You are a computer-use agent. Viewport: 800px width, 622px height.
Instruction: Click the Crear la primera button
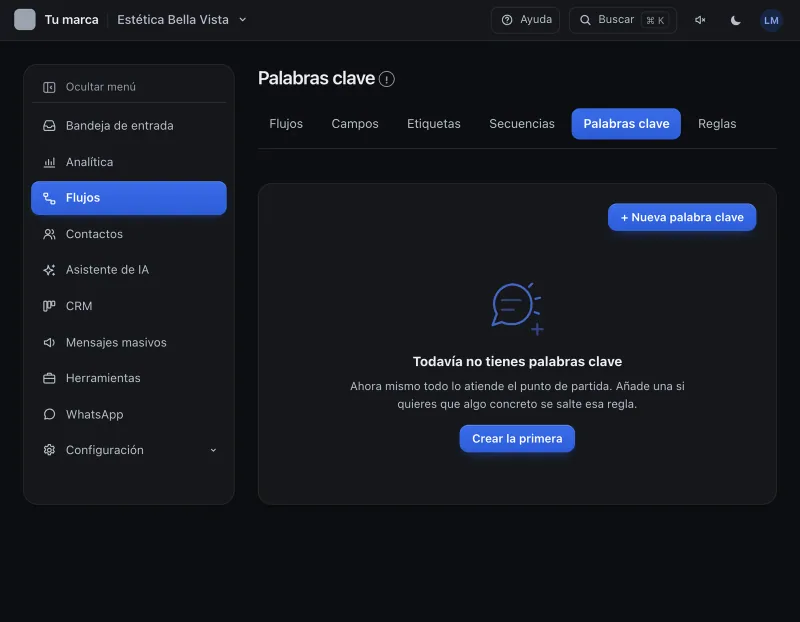tap(517, 438)
